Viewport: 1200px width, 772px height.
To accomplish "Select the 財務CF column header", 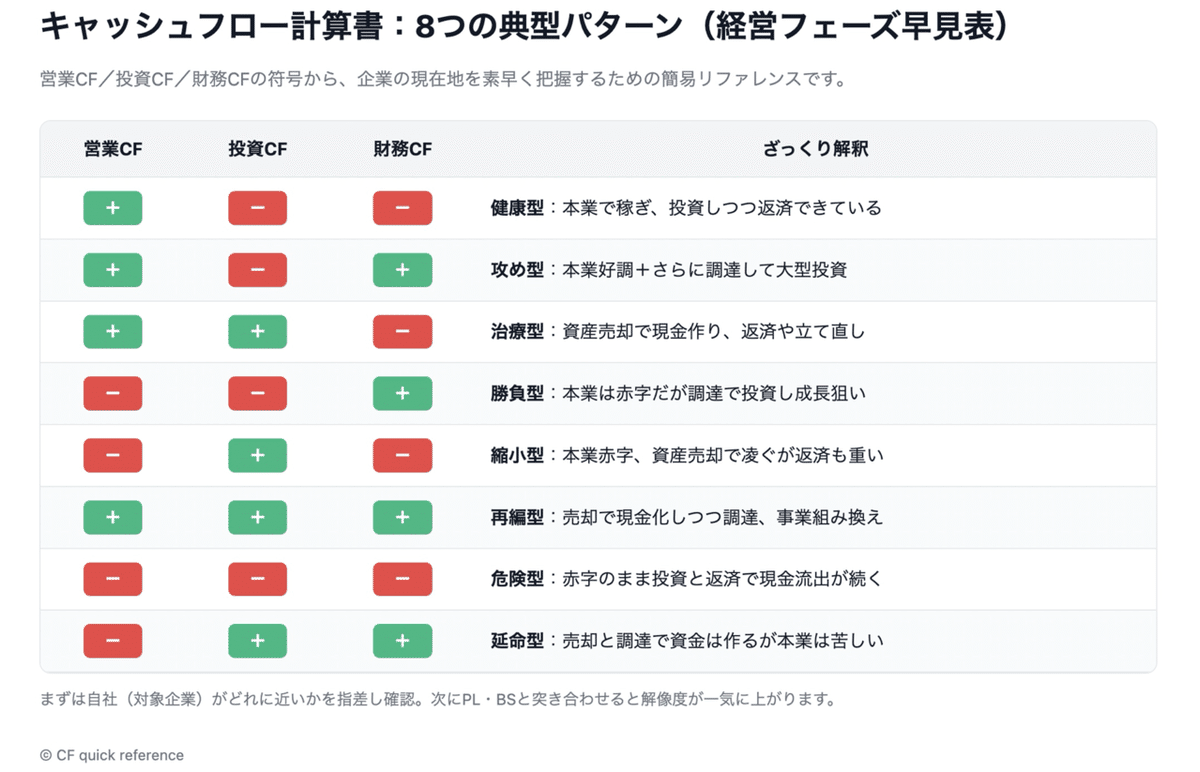I will pos(402,149).
